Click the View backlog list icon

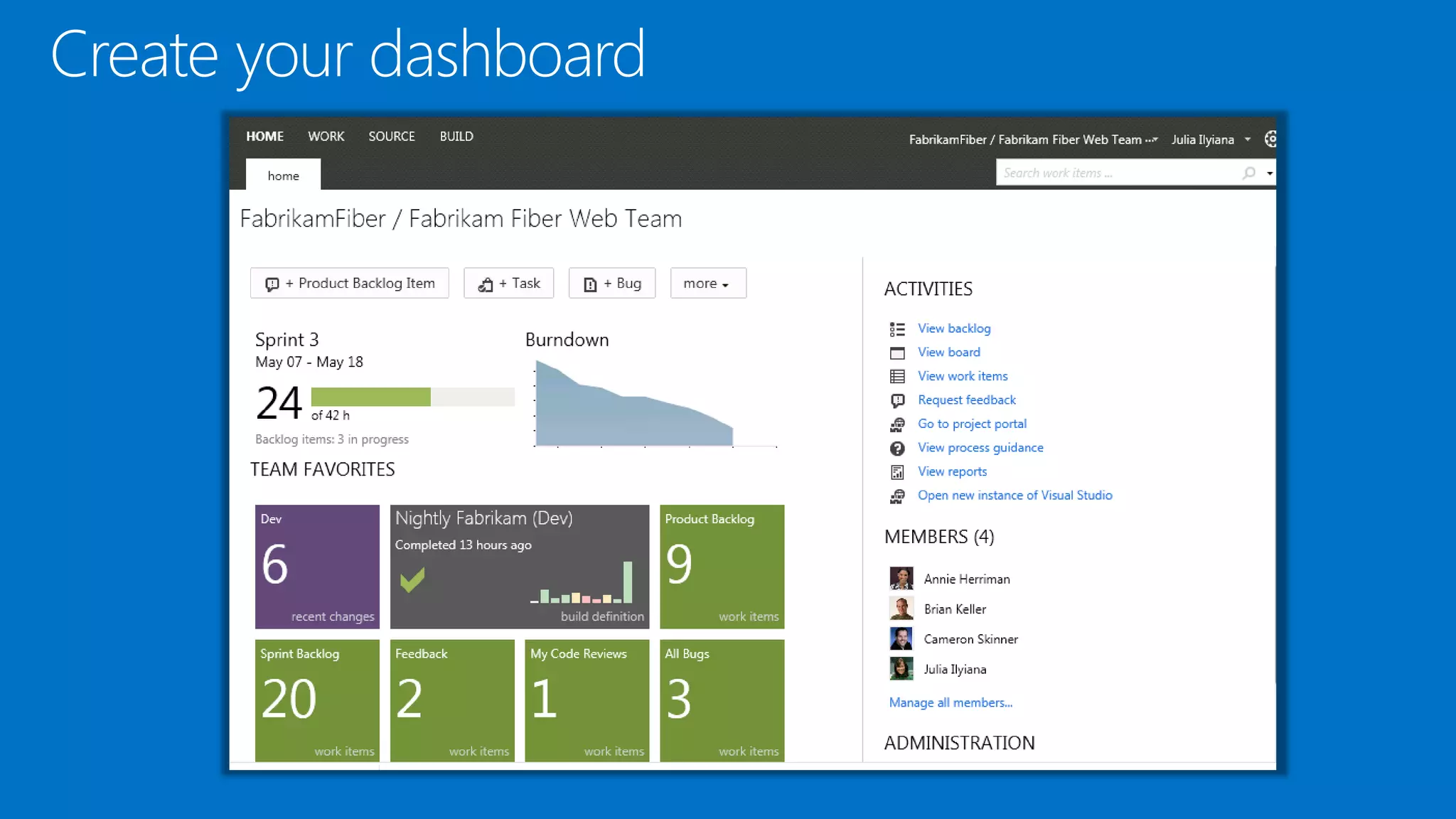point(897,329)
